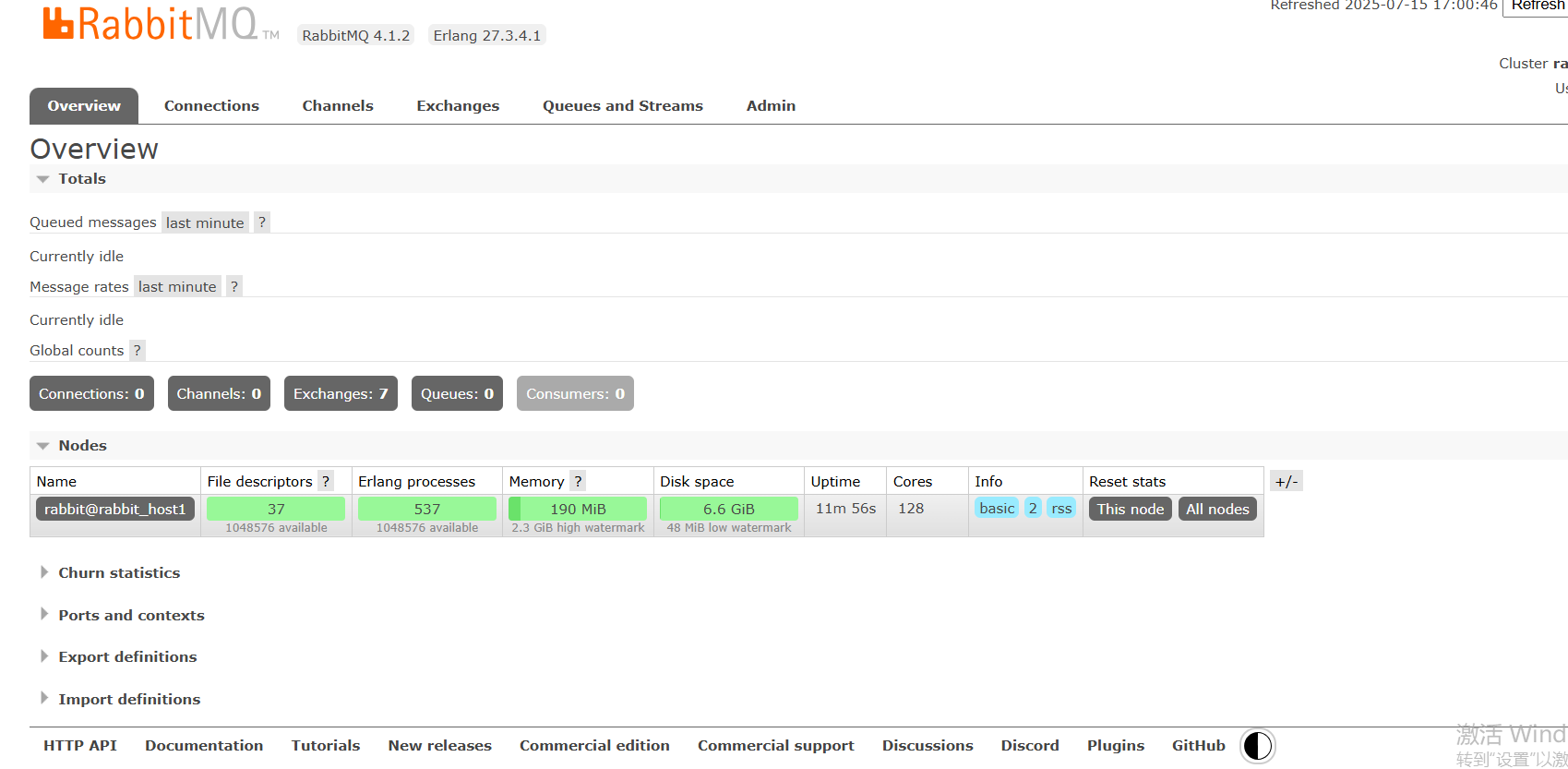Change Message rates time range dropdown

click(x=177, y=287)
